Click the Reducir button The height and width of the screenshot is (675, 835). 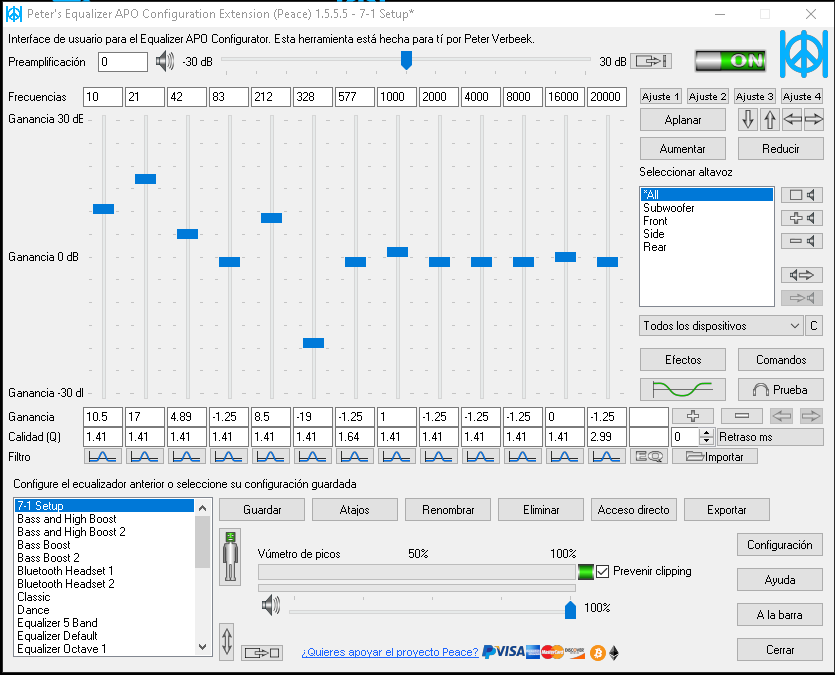coord(781,149)
